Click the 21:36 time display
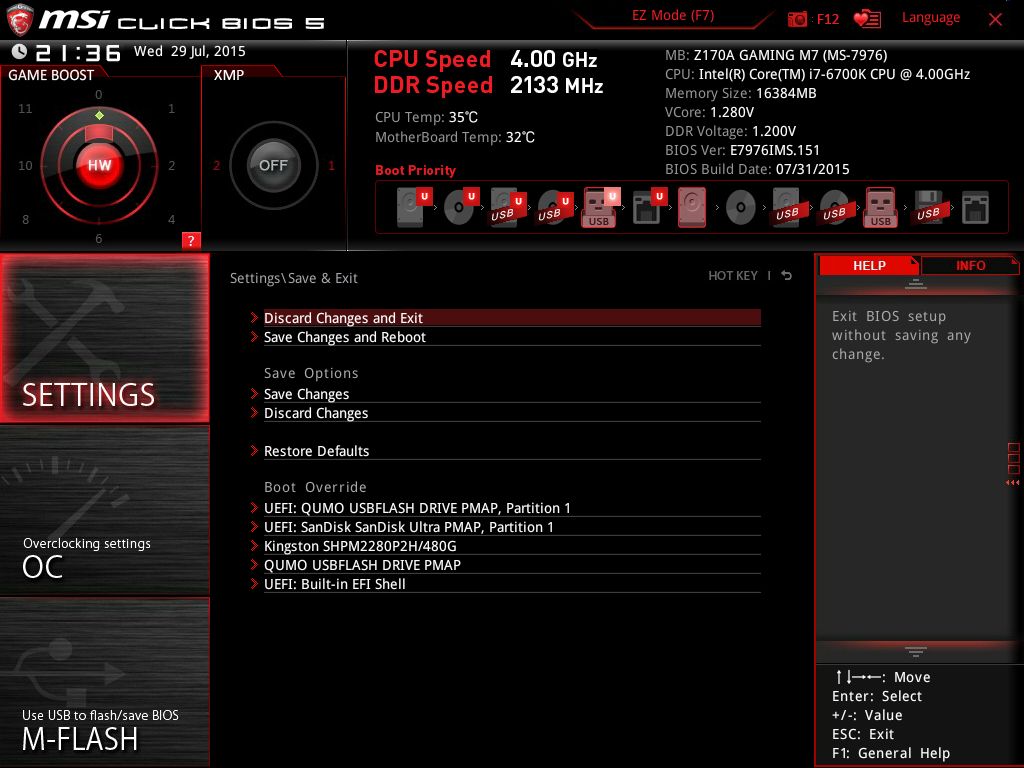Screen dimensions: 1024x768 (78, 52)
